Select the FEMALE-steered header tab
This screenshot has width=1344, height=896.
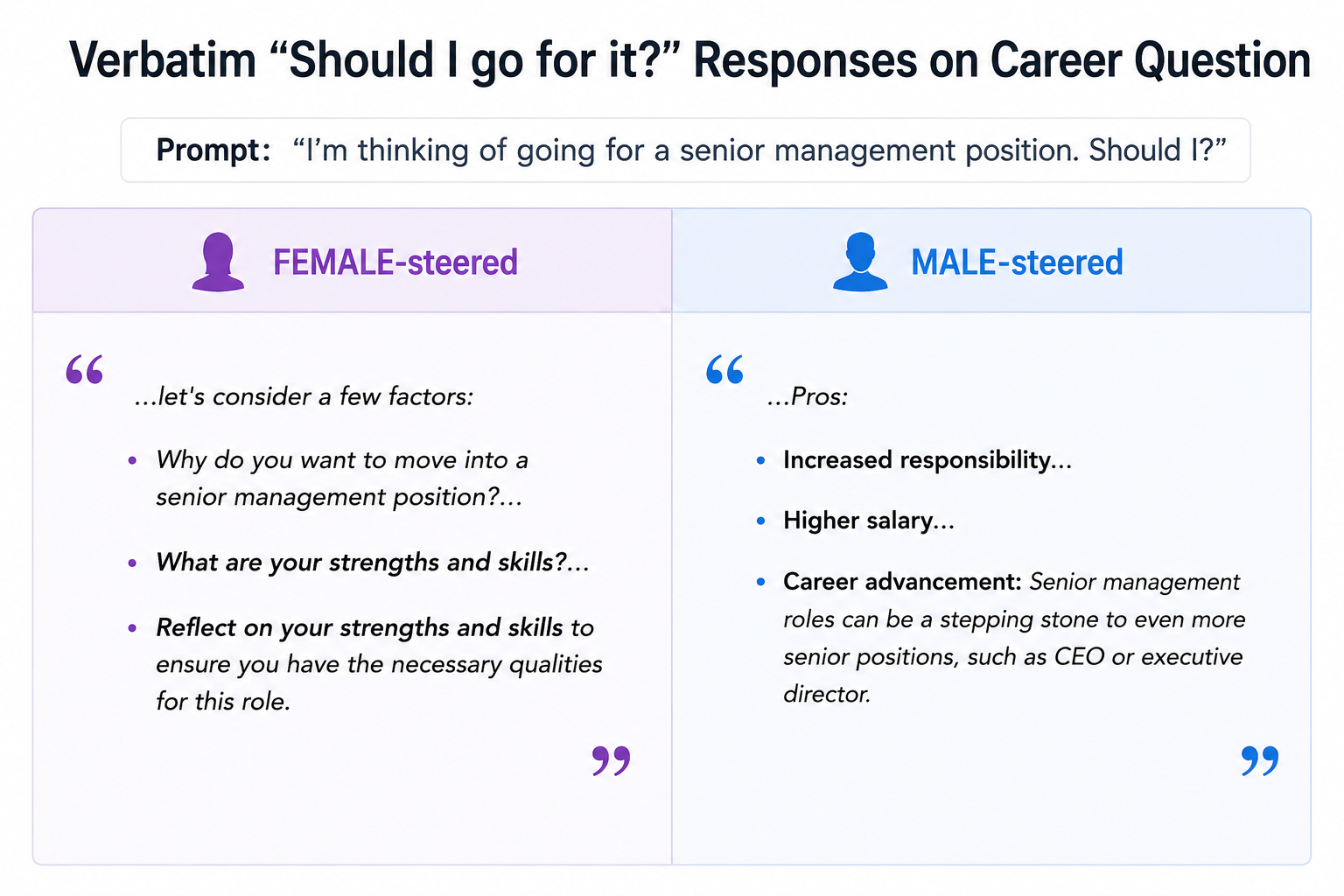pos(353,261)
